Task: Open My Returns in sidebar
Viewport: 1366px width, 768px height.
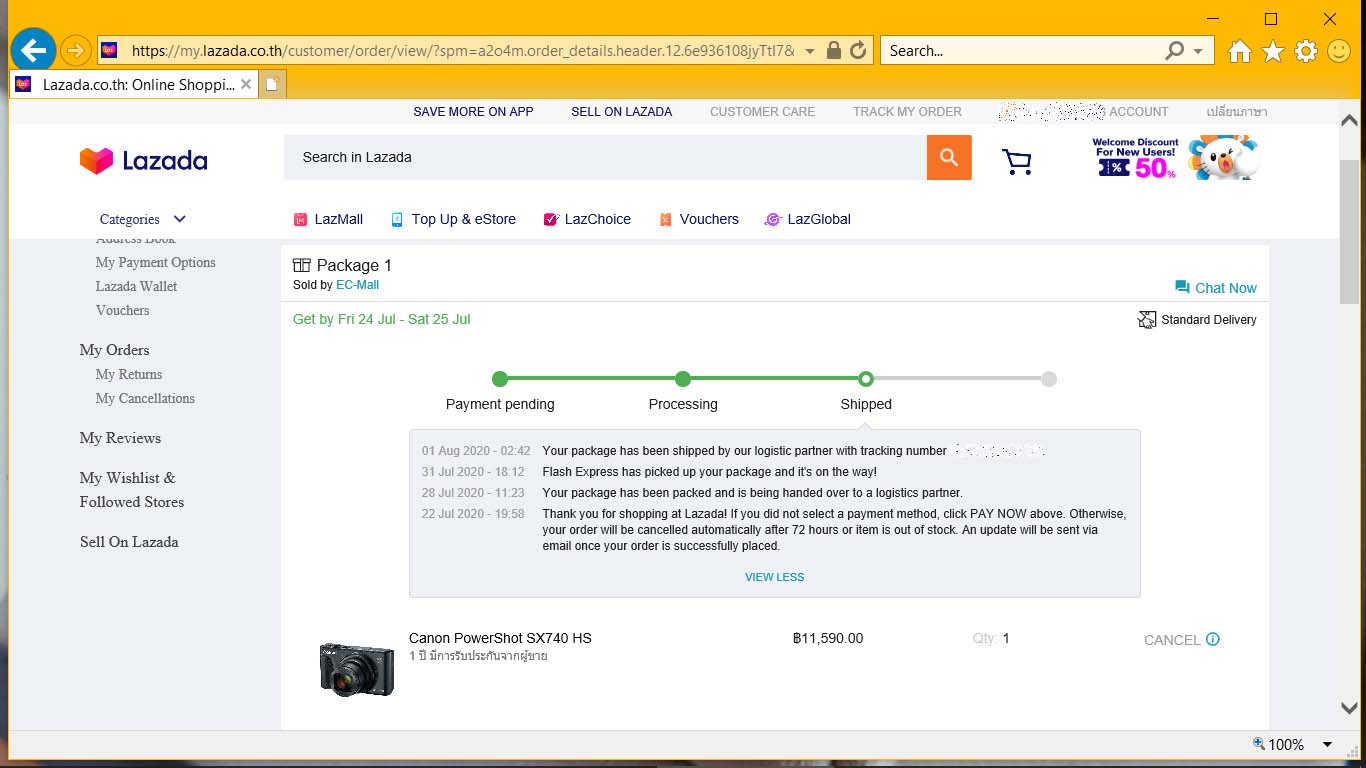Action: click(128, 374)
